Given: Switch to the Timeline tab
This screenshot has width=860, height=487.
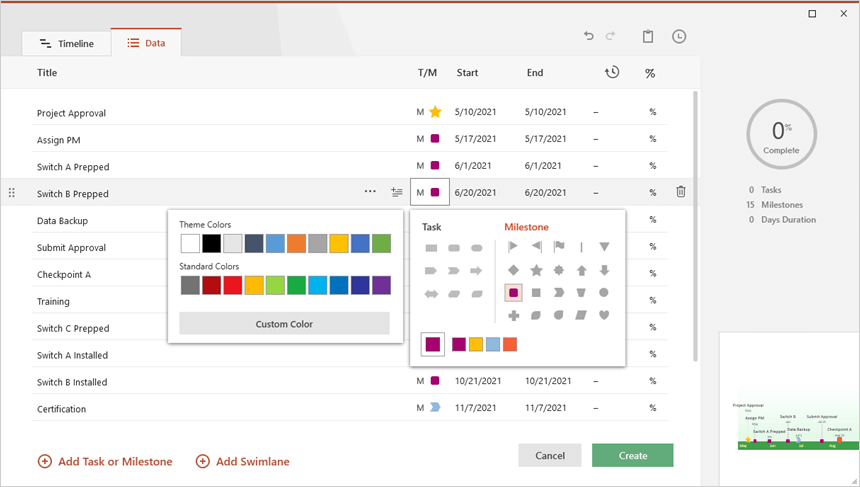Looking at the screenshot, I should pos(66,44).
